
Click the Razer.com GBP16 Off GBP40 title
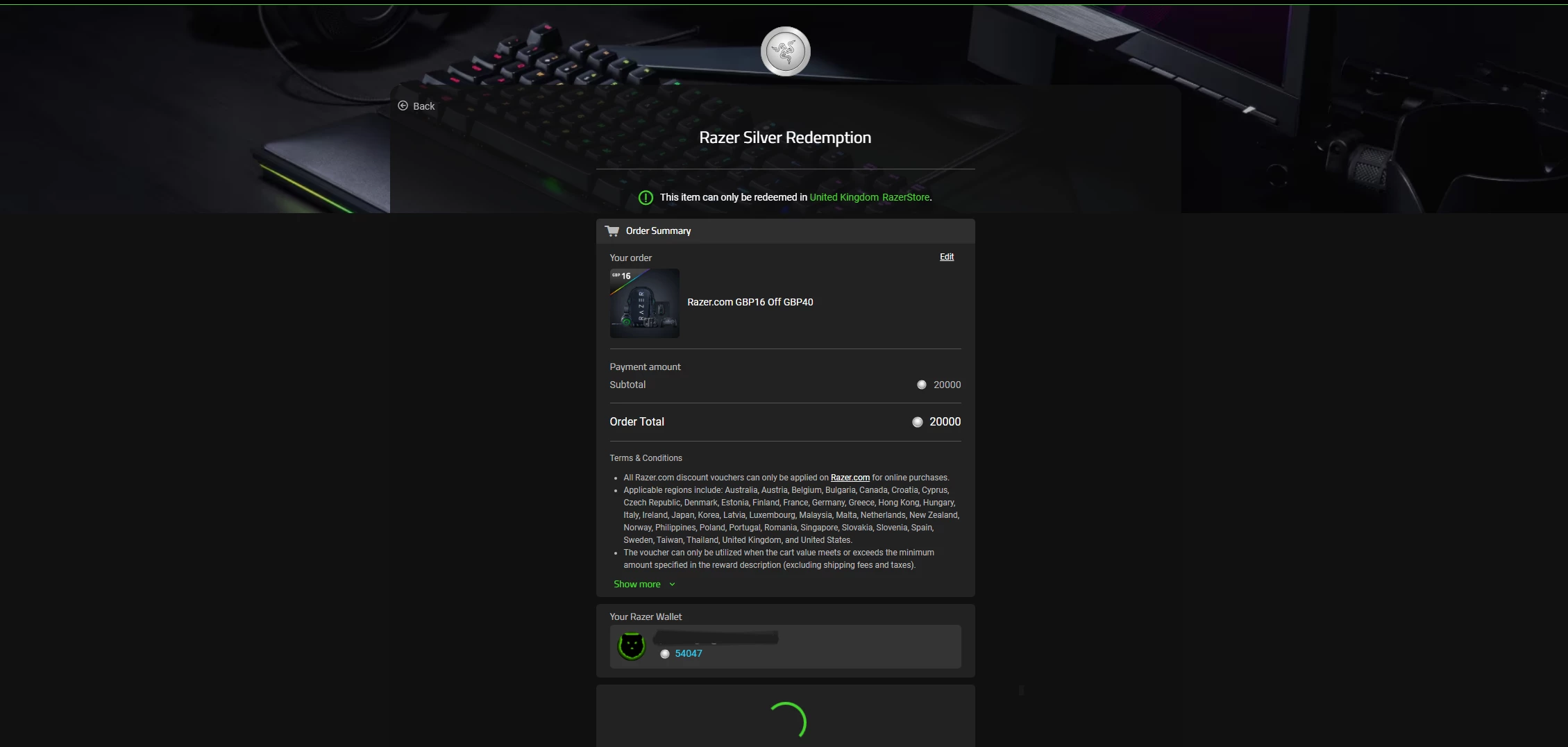750,302
